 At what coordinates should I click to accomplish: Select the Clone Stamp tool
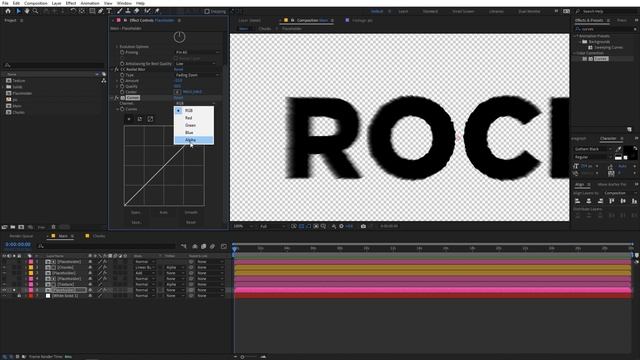(x=128, y=11)
